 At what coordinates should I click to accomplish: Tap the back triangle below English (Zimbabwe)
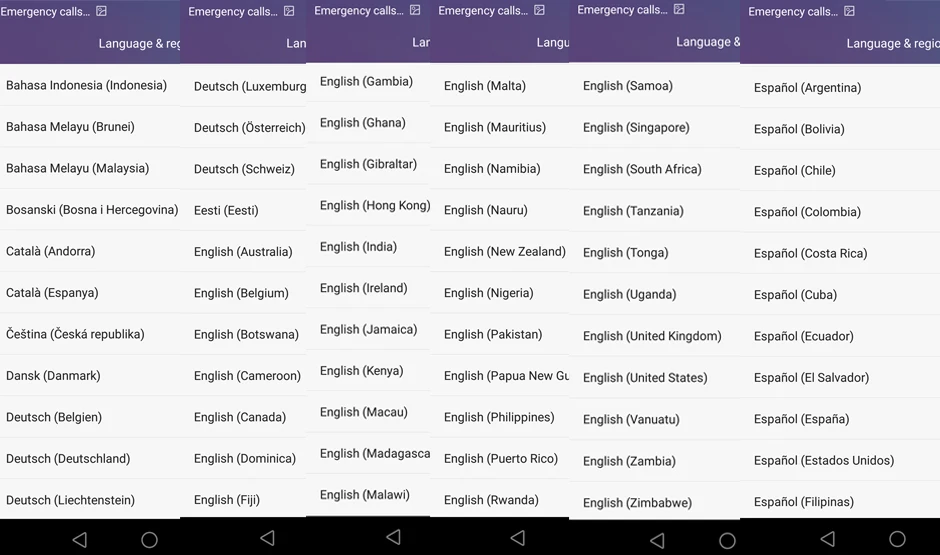pyautogui.click(x=658, y=541)
